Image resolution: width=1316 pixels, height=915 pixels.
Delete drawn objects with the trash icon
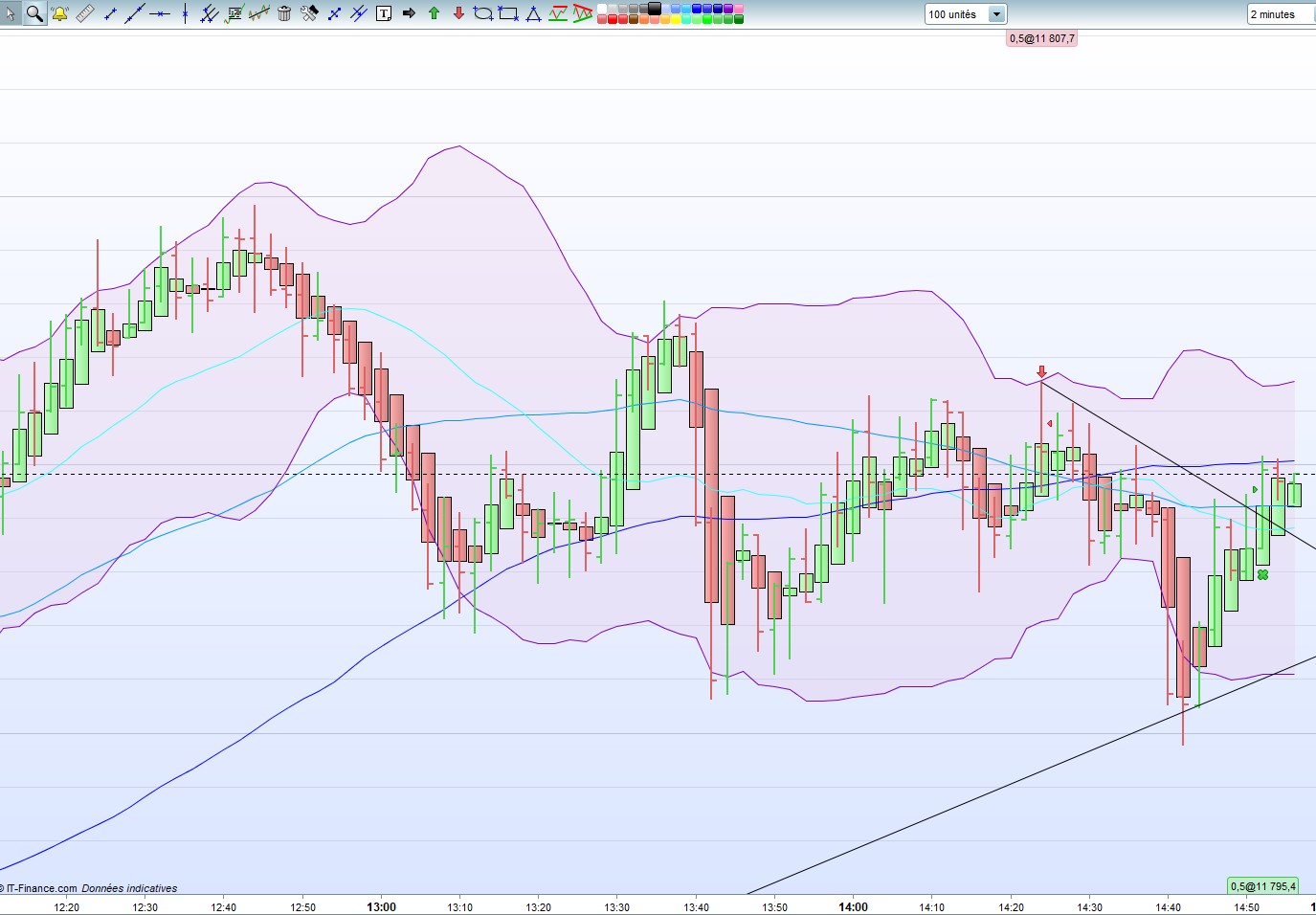point(284,13)
